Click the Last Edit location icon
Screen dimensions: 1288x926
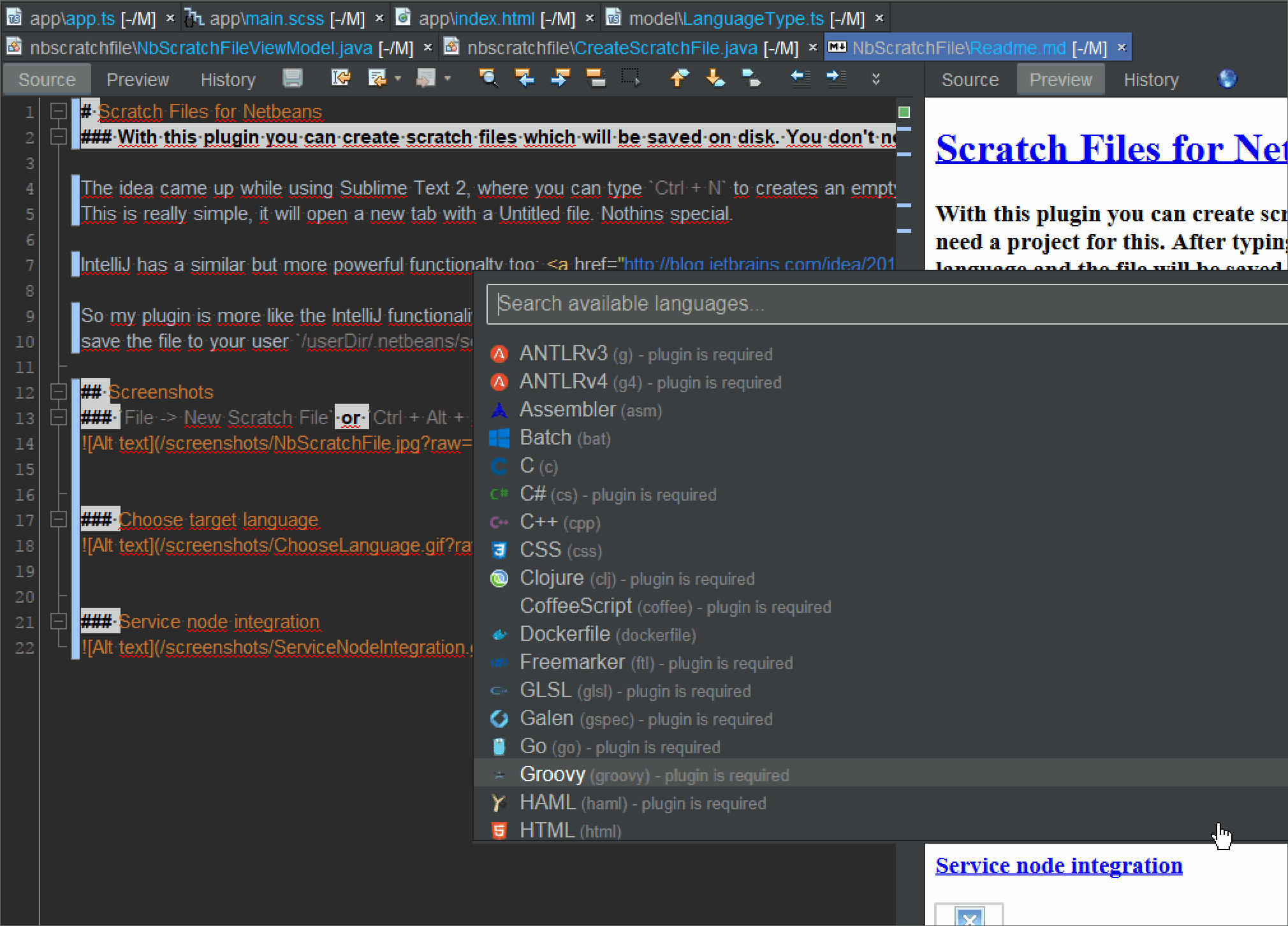point(341,78)
